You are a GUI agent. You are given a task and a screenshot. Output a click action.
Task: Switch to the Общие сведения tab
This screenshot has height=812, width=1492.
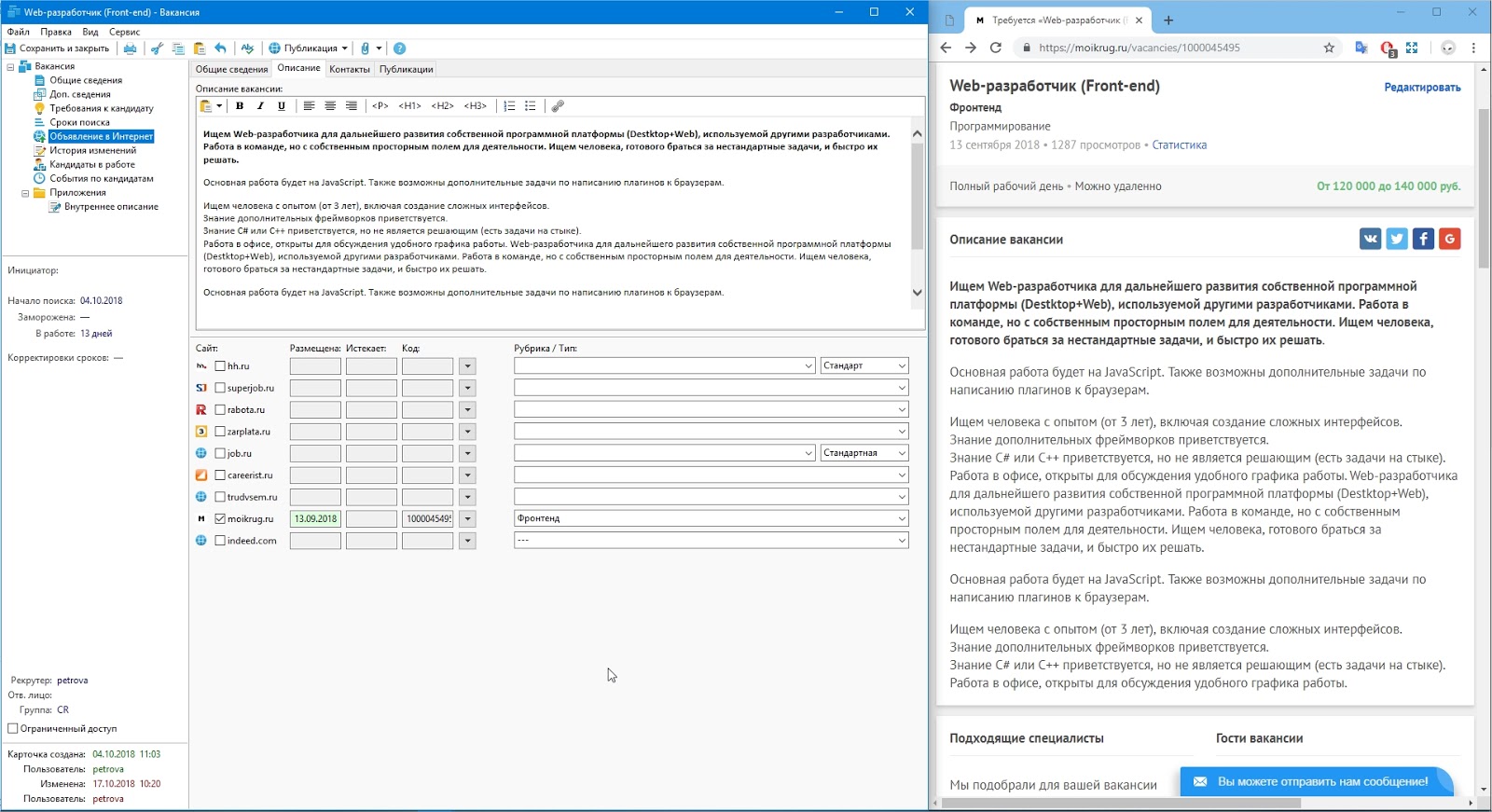[x=231, y=69]
